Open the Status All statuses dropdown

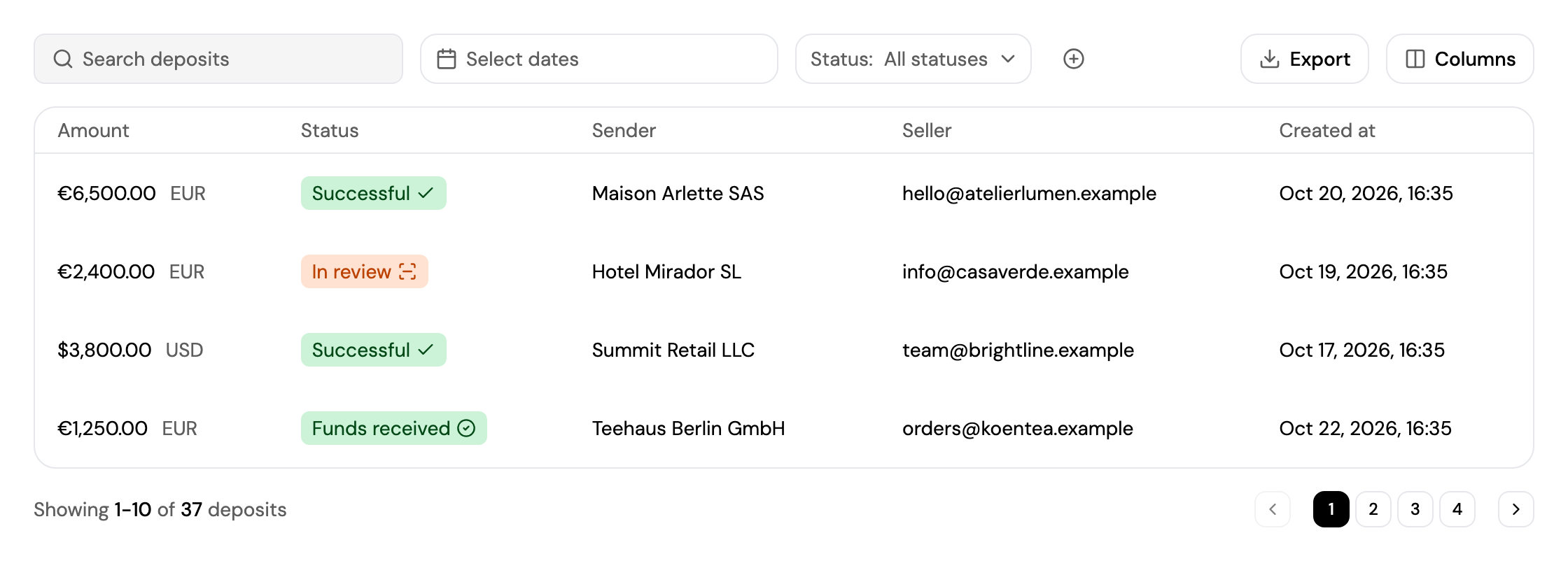point(913,59)
